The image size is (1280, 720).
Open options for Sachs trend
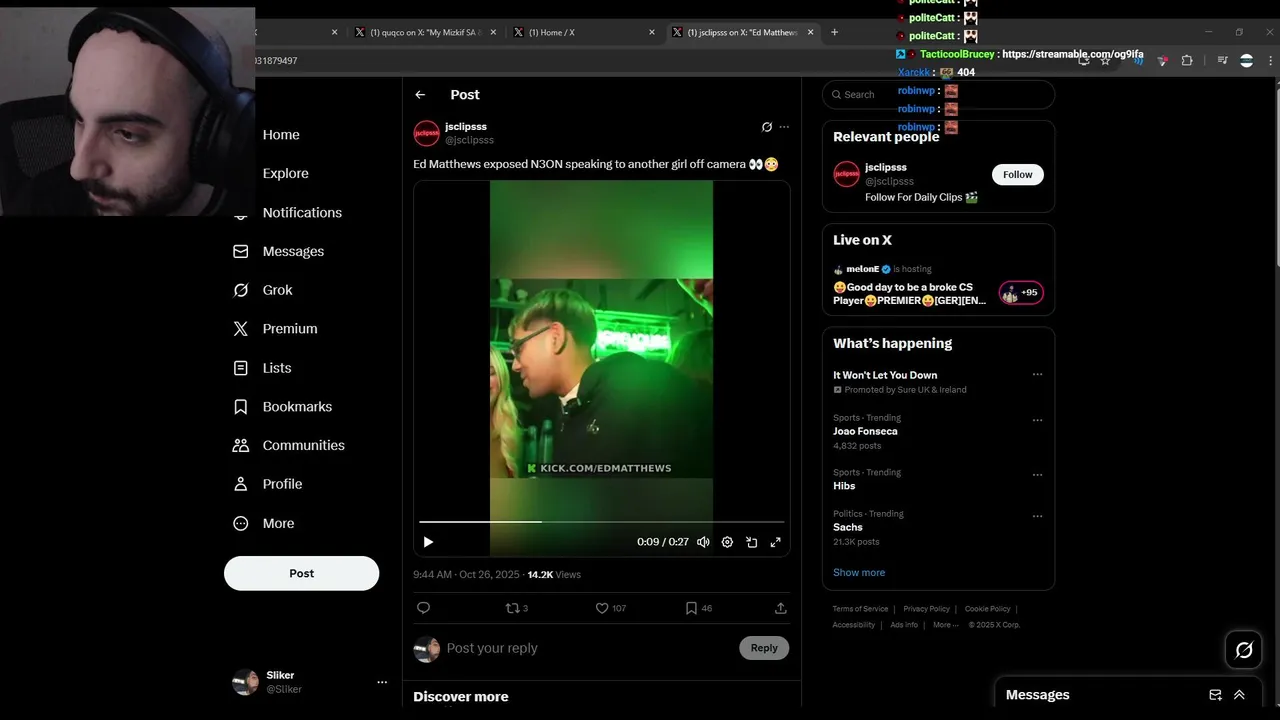click(x=1037, y=516)
